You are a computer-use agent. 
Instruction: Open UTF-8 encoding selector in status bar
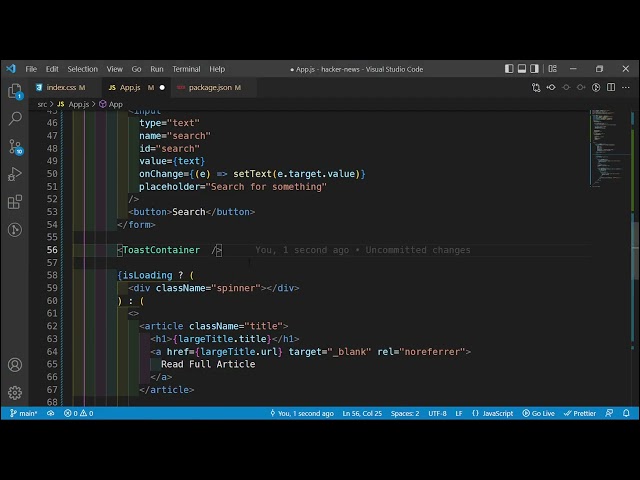point(438,413)
